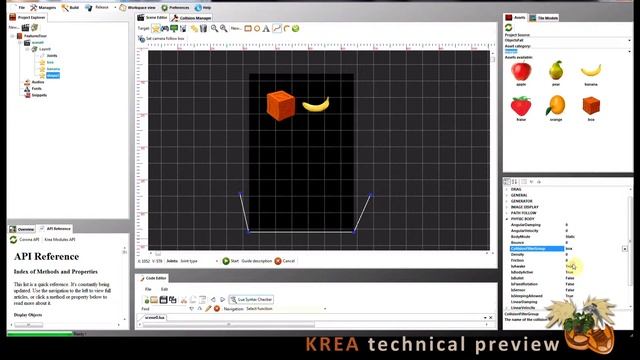Click the green speech-bubble toolbar icon
640x360 pixels.
coord(174,28)
